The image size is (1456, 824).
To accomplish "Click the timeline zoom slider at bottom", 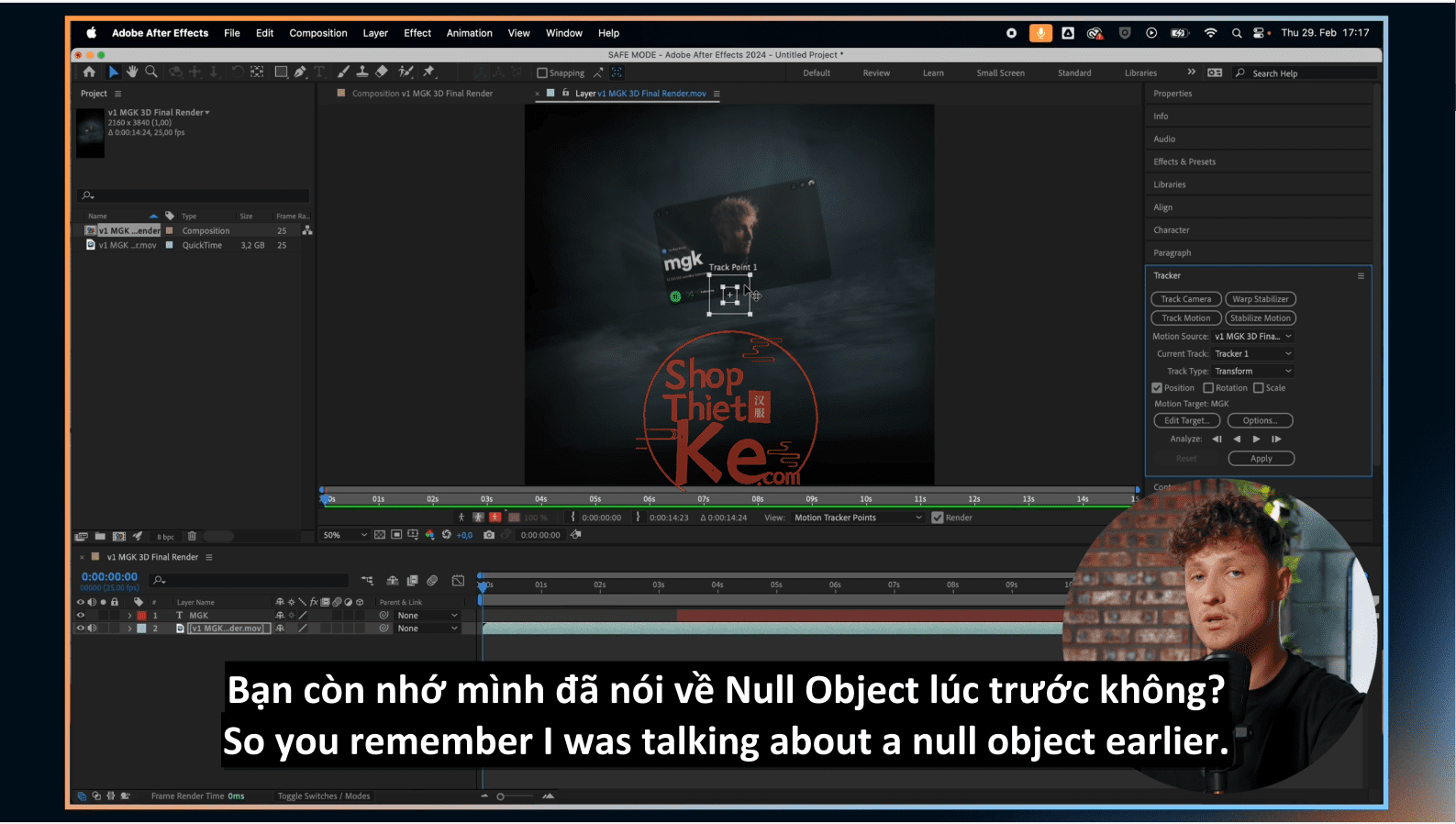I will 501,796.
